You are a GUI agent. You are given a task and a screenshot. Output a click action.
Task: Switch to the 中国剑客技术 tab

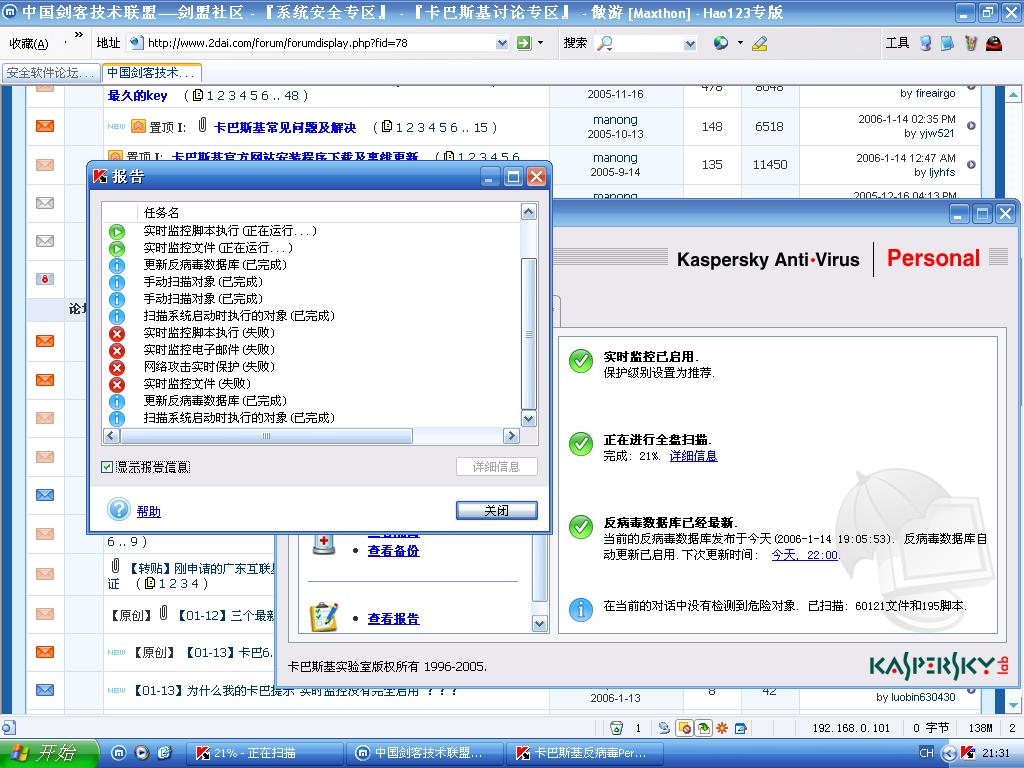(152, 72)
